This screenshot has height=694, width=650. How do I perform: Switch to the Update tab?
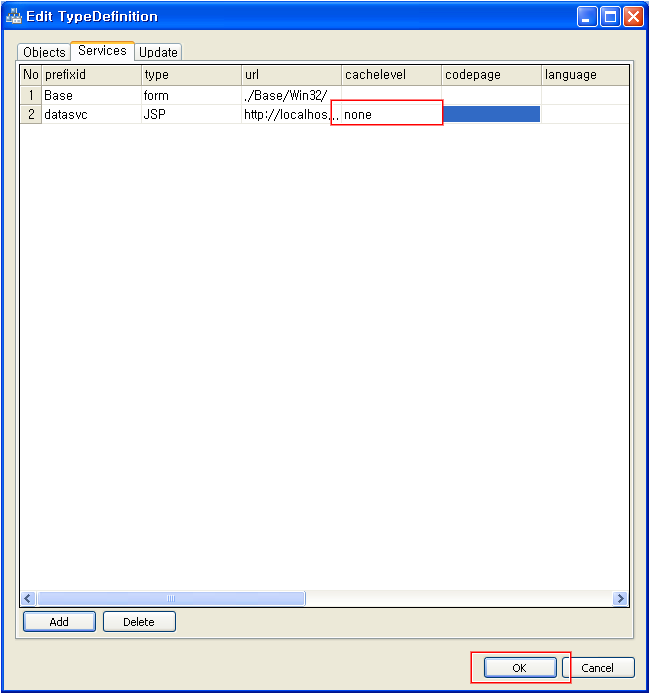pos(158,52)
